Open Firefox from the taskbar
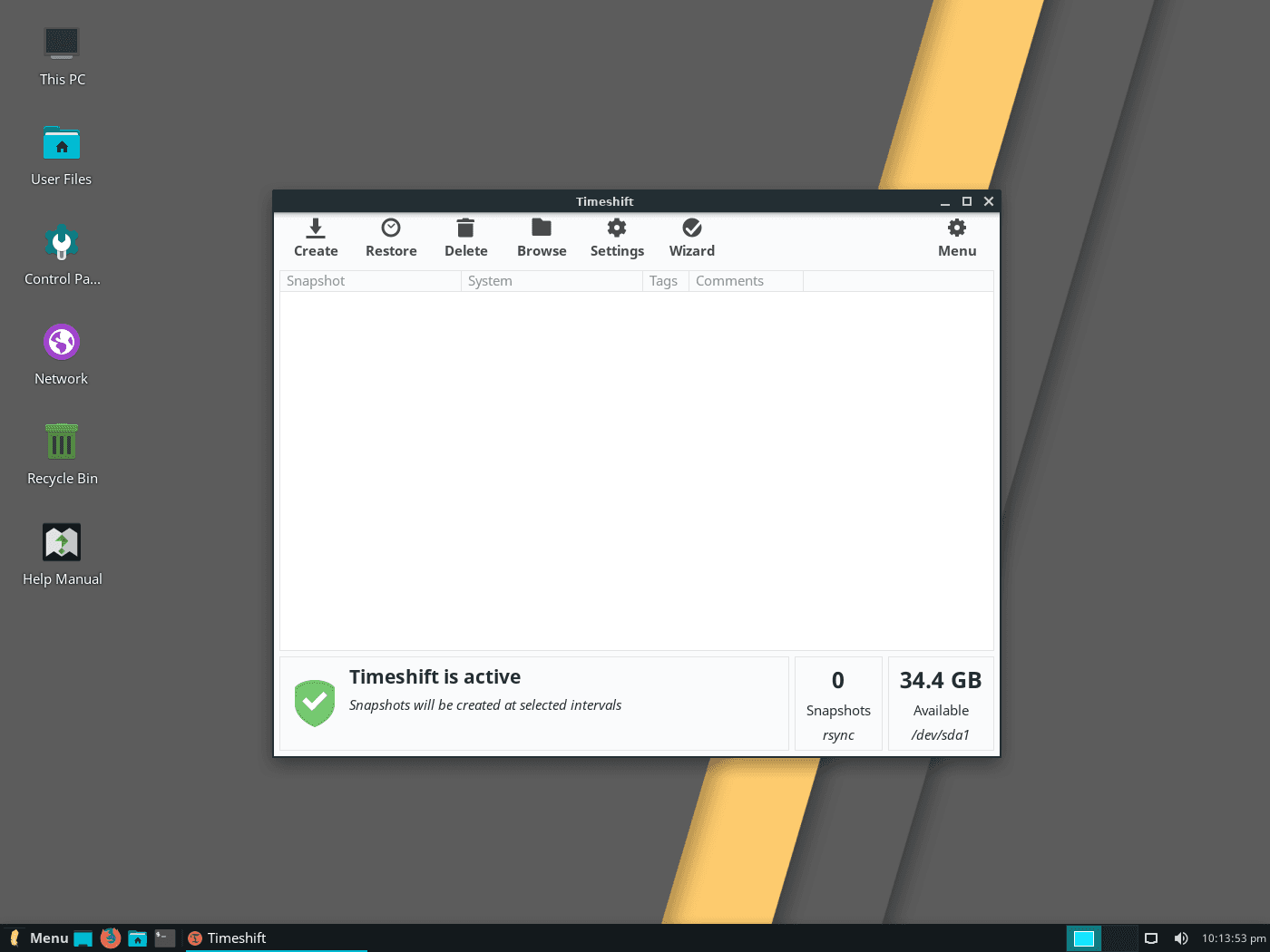Screen dimensions: 1270x952 click(x=110, y=937)
